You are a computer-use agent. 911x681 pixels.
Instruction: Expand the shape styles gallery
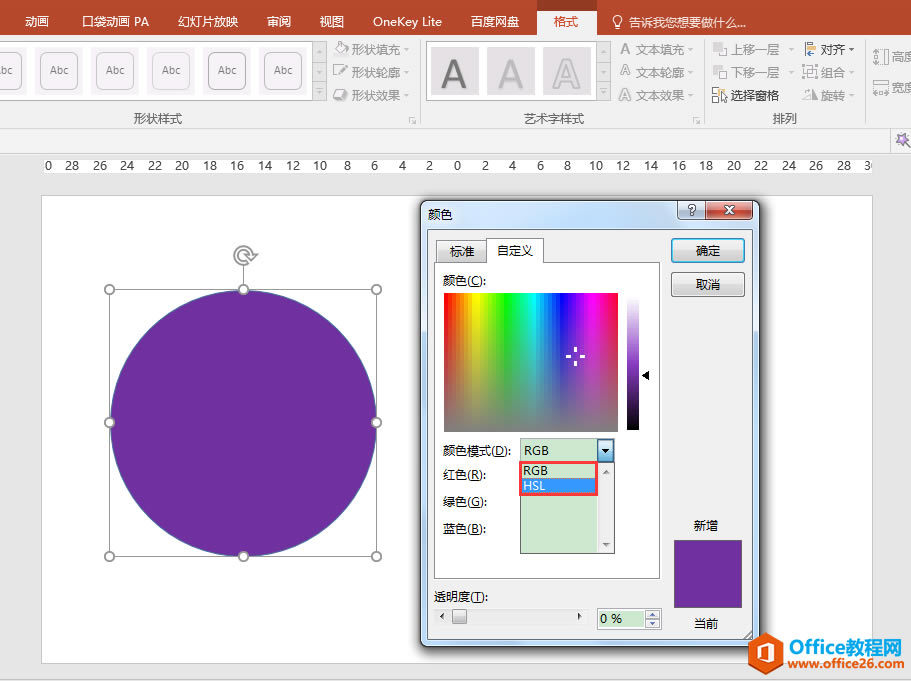coord(319,92)
